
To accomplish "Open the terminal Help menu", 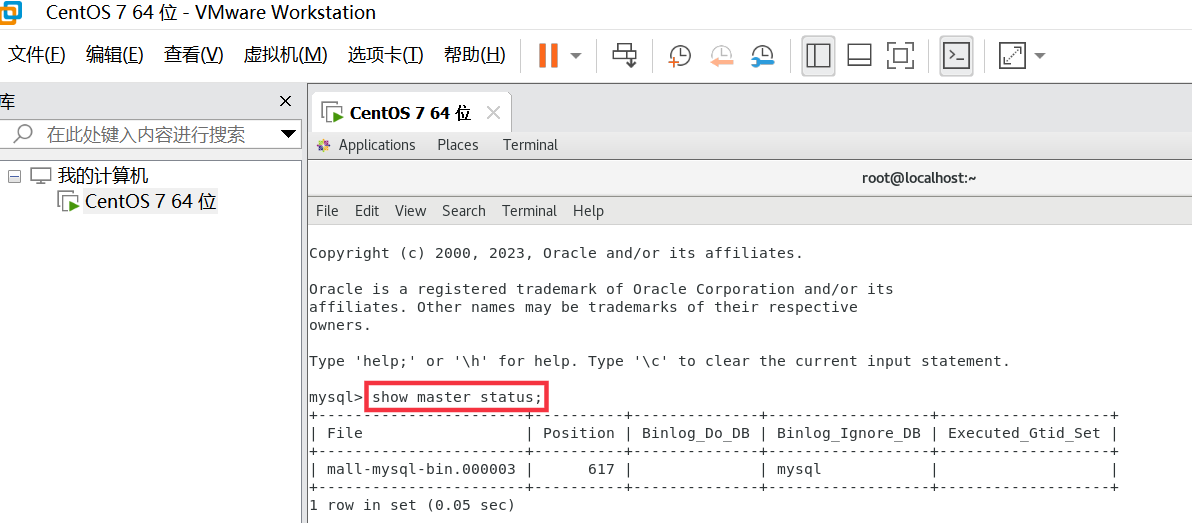I will pos(588,211).
